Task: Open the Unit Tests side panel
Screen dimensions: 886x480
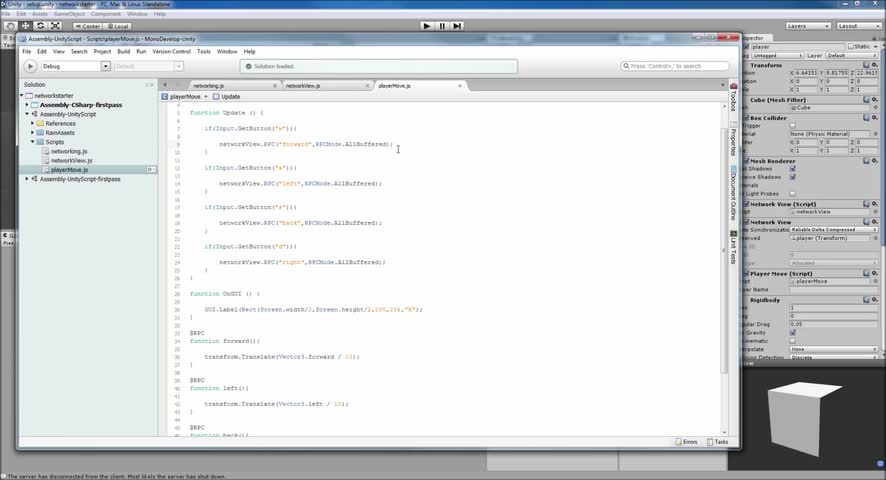Action: pos(733,247)
